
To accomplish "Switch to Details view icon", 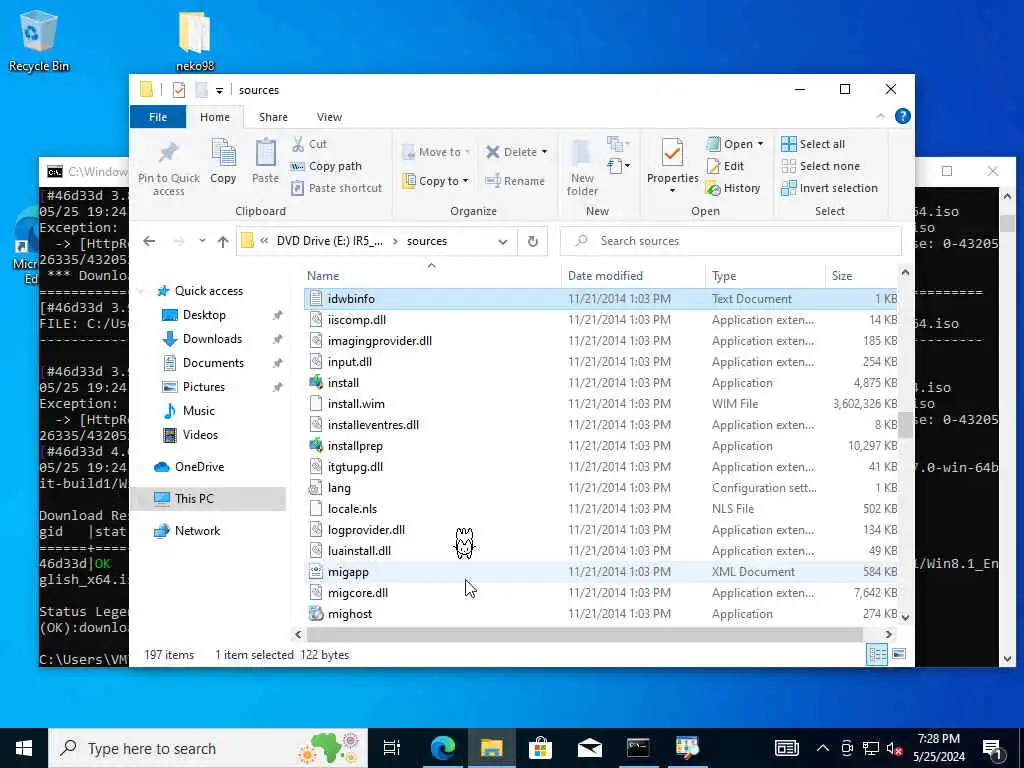I will (876, 654).
